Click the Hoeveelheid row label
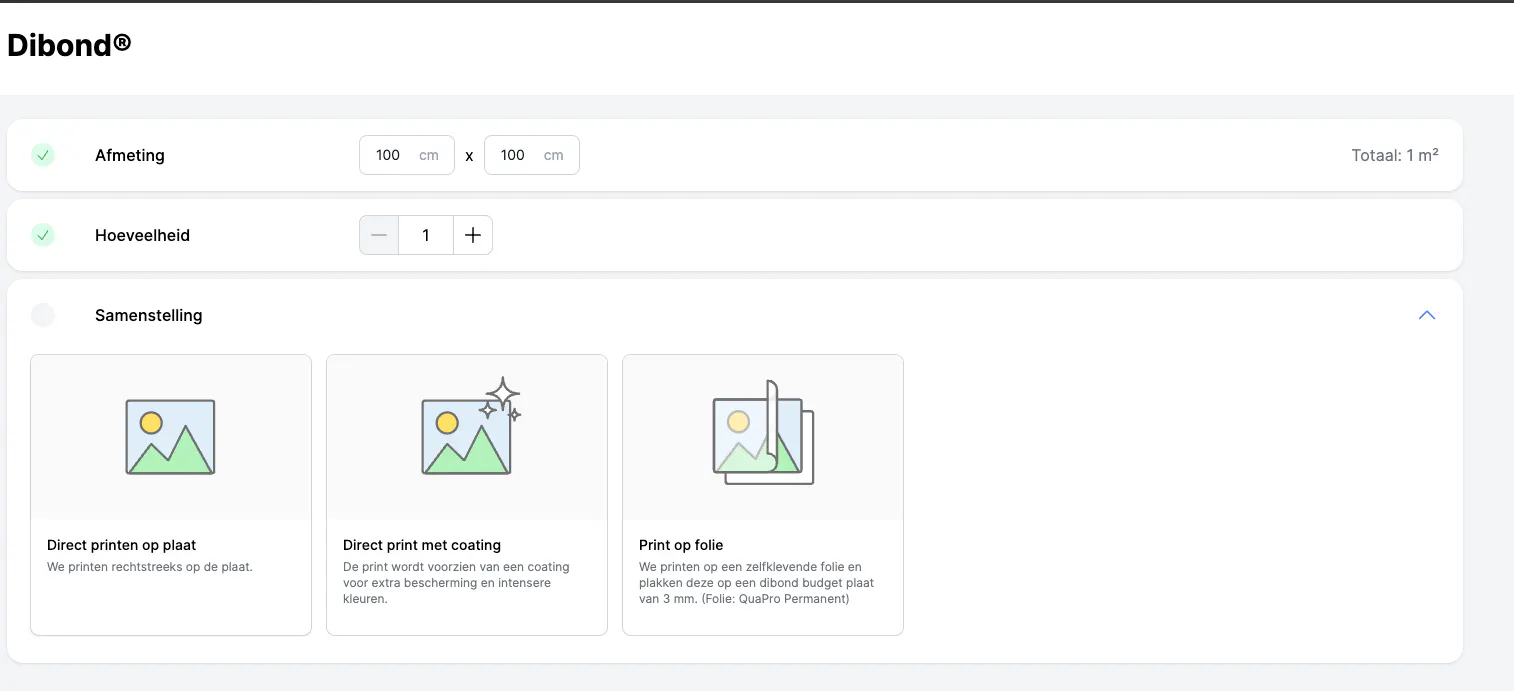The width and height of the screenshot is (1514, 691). click(x=142, y=235)
